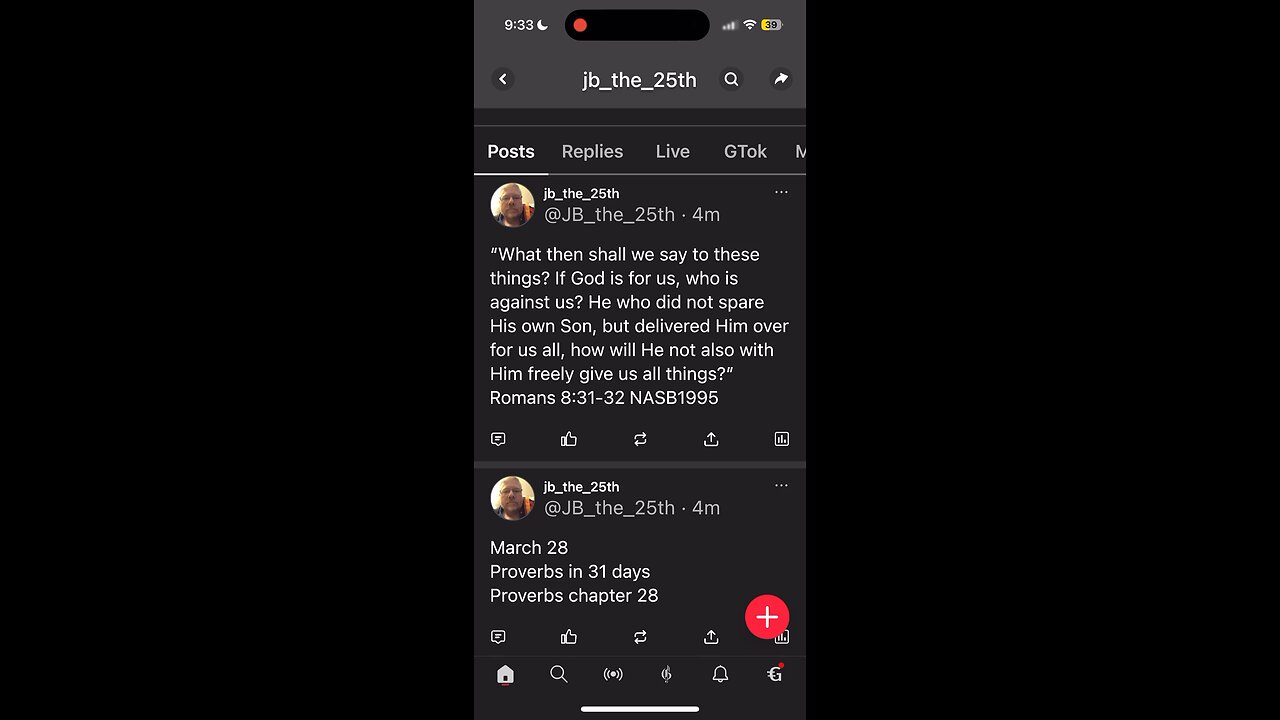Image resolution: width=1280 pixels, height=720 pixels.
Task: Open options menu for Romans post
Action: coord(781,192)
